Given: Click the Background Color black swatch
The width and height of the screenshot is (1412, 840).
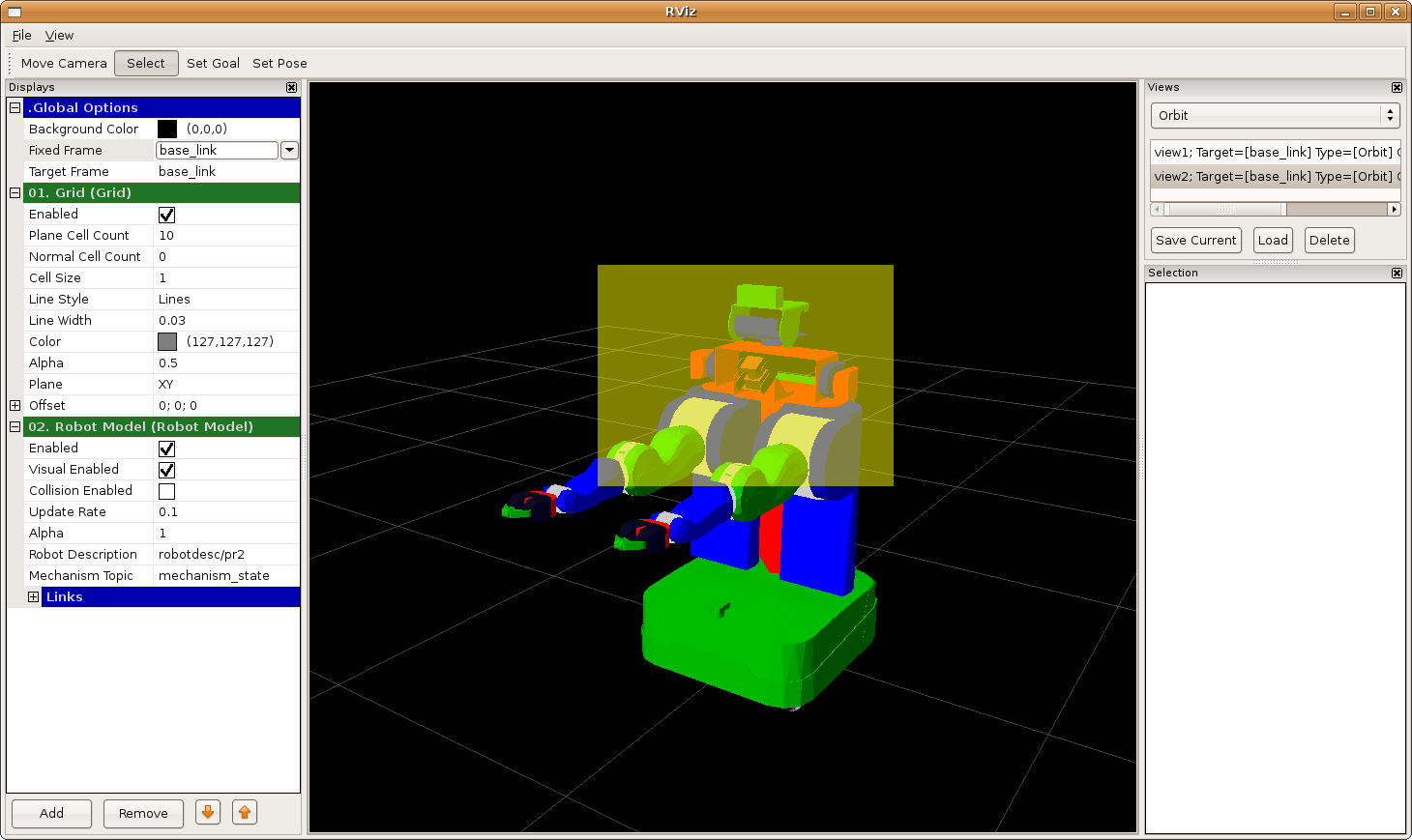Looking at the screenshot, I should 167,129.
